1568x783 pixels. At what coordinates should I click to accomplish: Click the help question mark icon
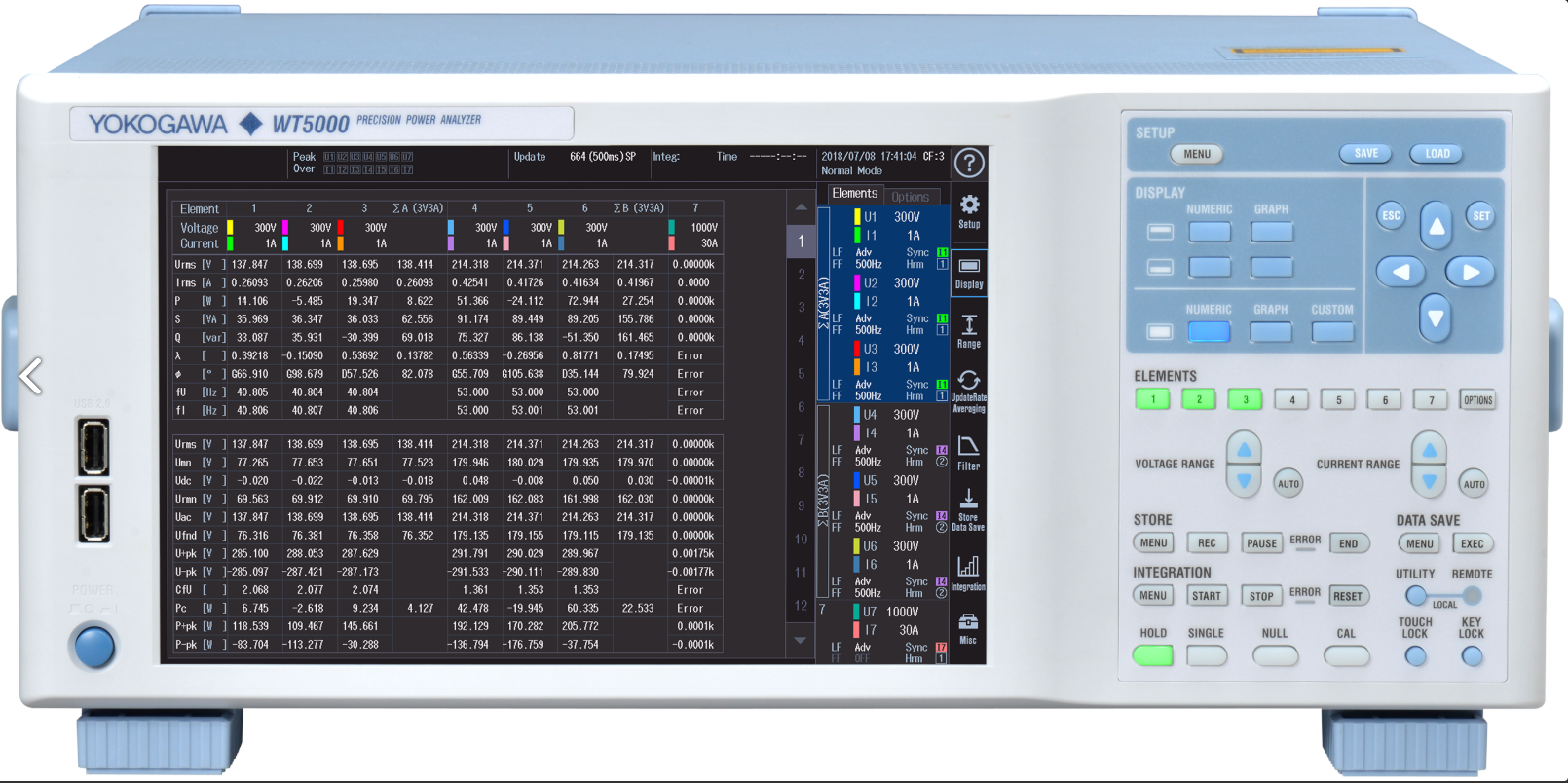pyautogui.click(x=969, y=164)
